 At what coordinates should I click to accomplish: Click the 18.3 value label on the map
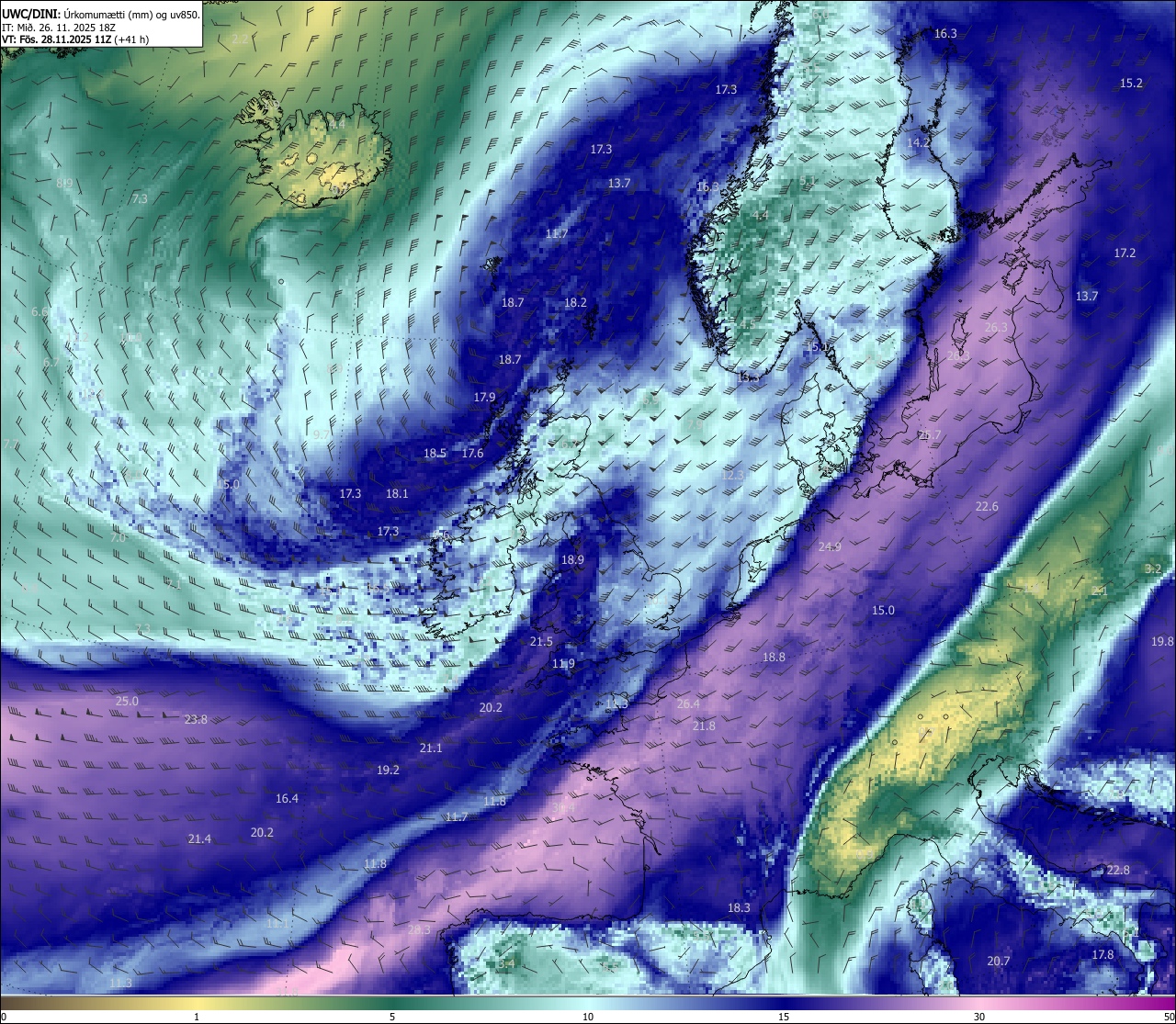coord(739,907)
